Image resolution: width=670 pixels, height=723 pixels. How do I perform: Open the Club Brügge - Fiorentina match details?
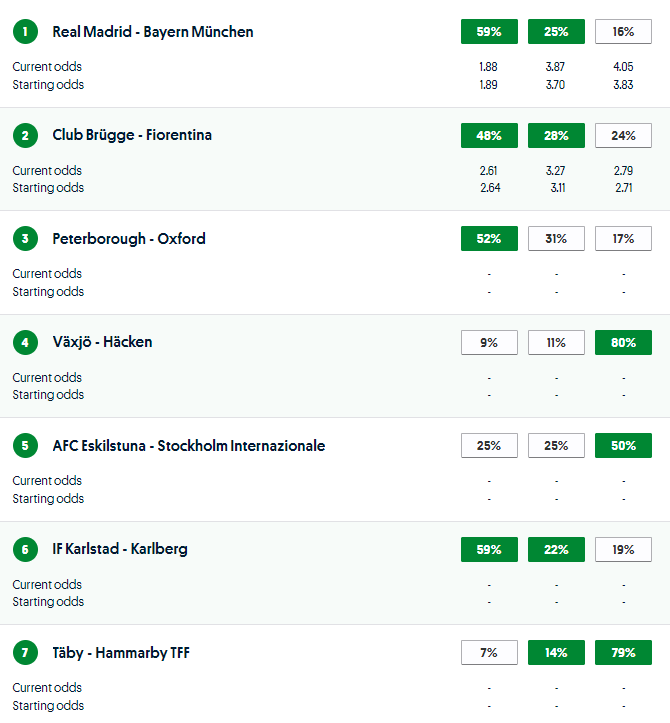[x=132, y=135]
